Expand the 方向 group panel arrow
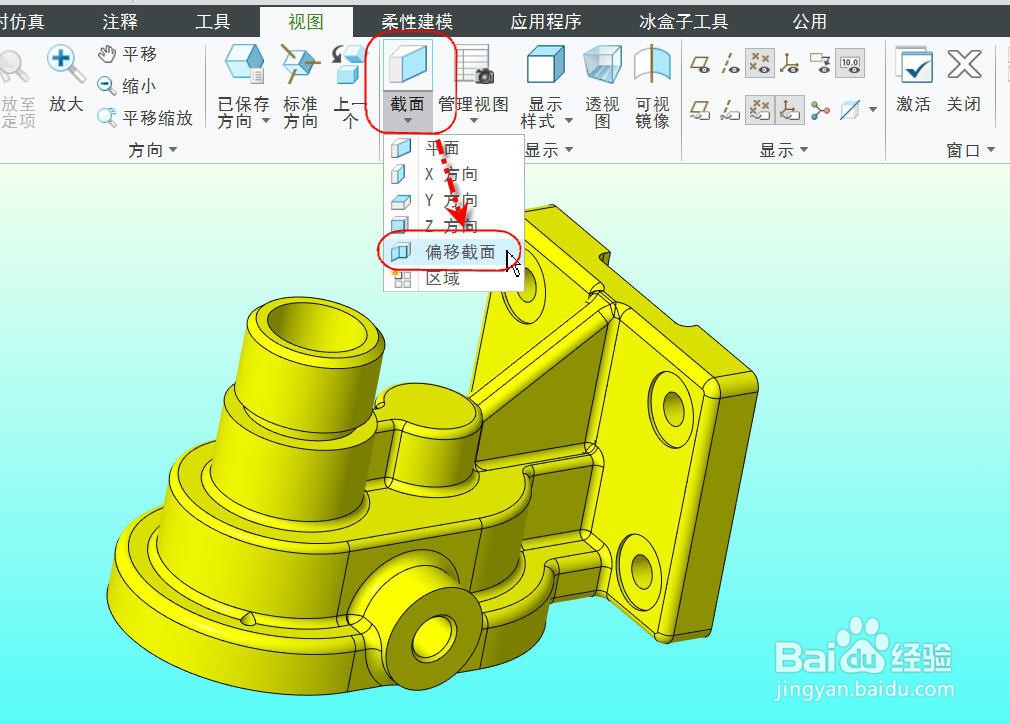The width and height of the screenshot is (1010, 724). pos(173,150)
